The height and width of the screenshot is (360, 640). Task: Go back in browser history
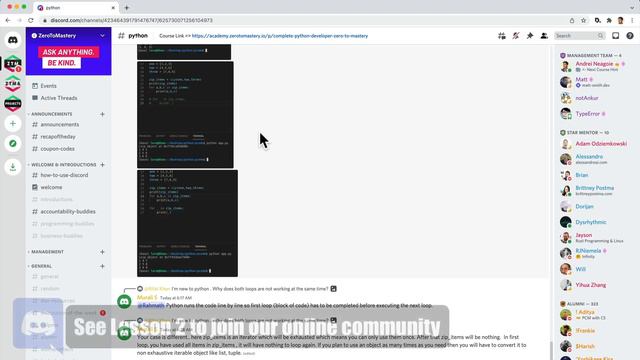pyautogui.click(x=8, y=20)
